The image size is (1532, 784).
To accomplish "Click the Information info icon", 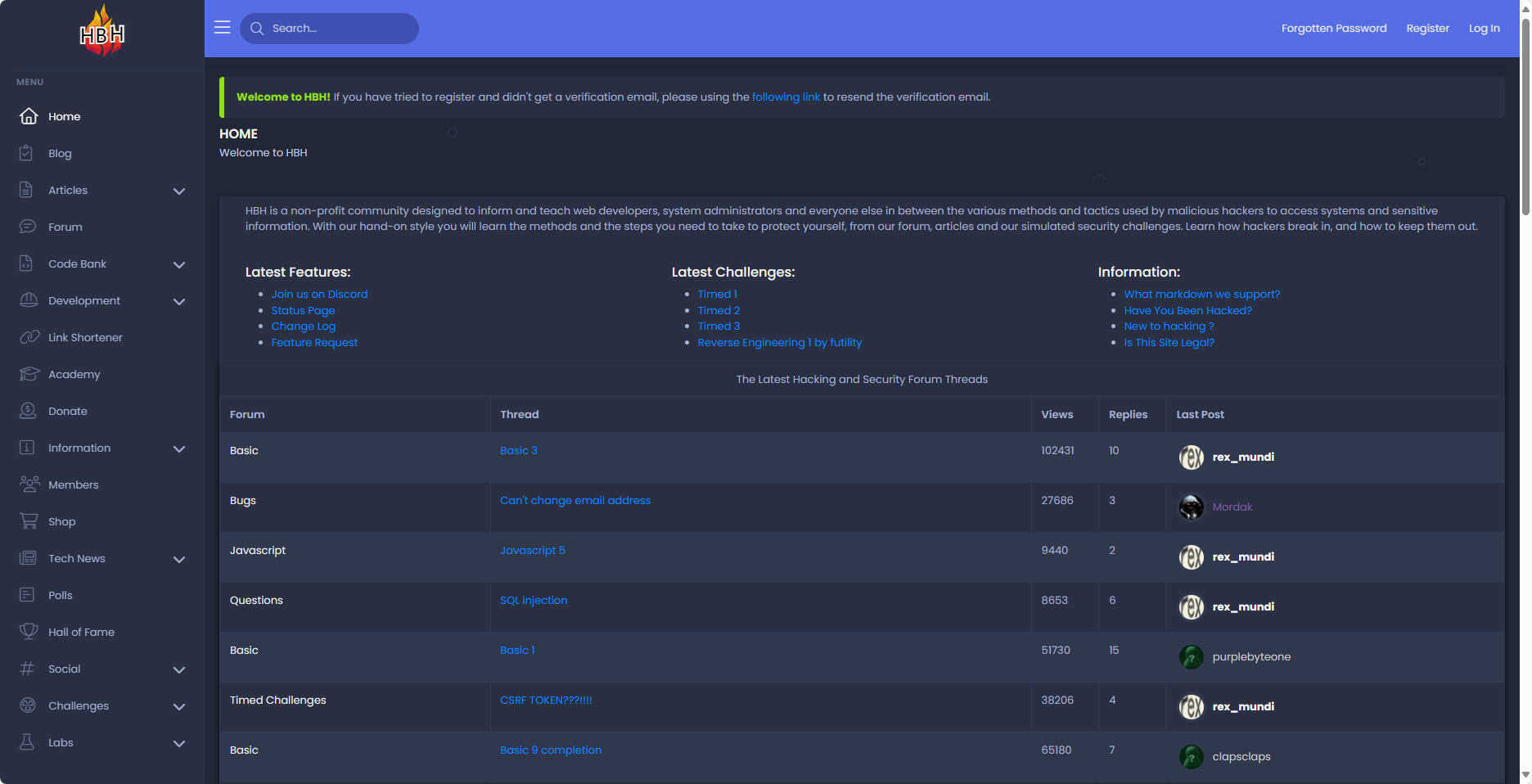I will pyautogui.click(x=27, y=448).
